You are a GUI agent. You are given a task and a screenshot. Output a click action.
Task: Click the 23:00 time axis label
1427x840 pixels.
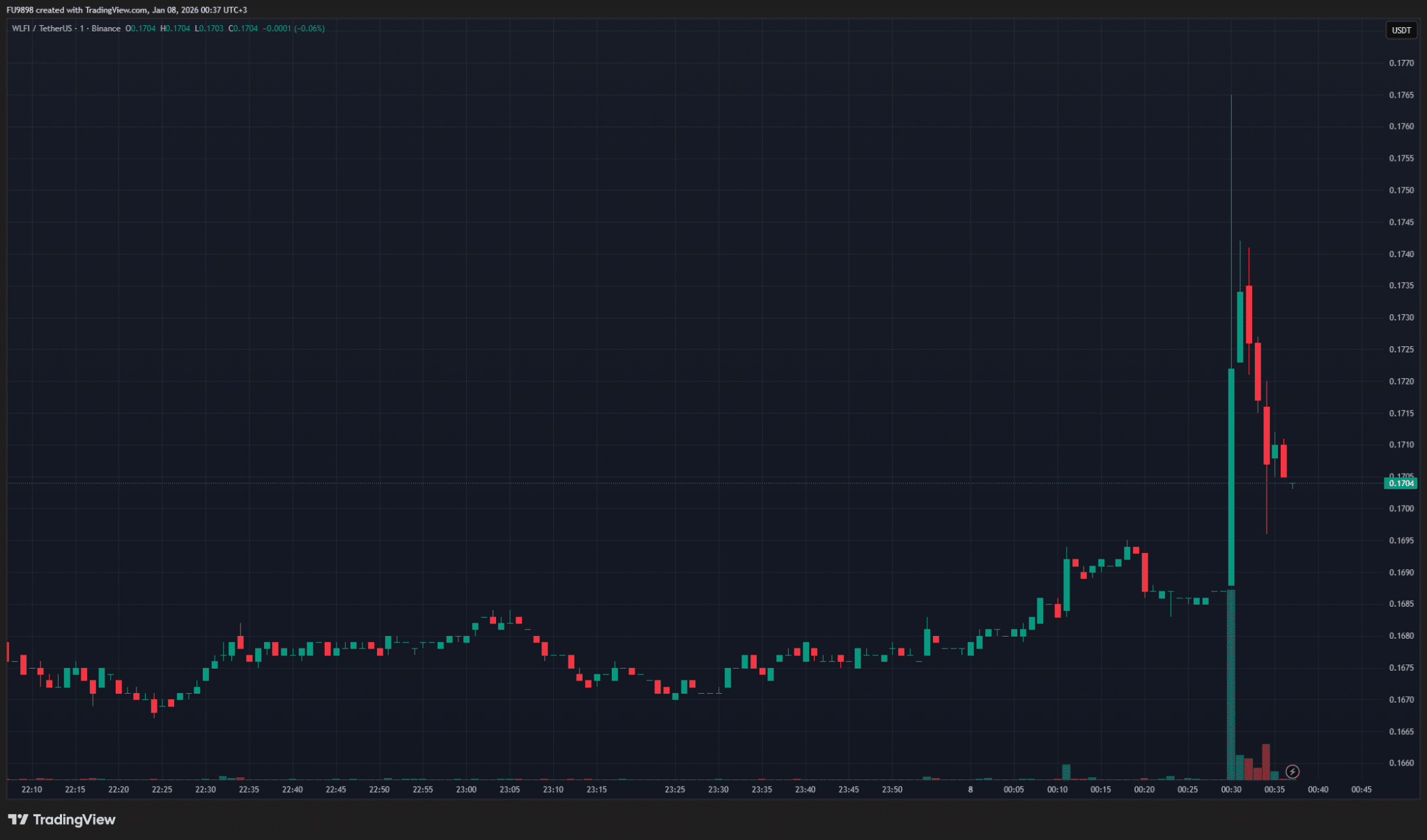click(x=466, y=789)
